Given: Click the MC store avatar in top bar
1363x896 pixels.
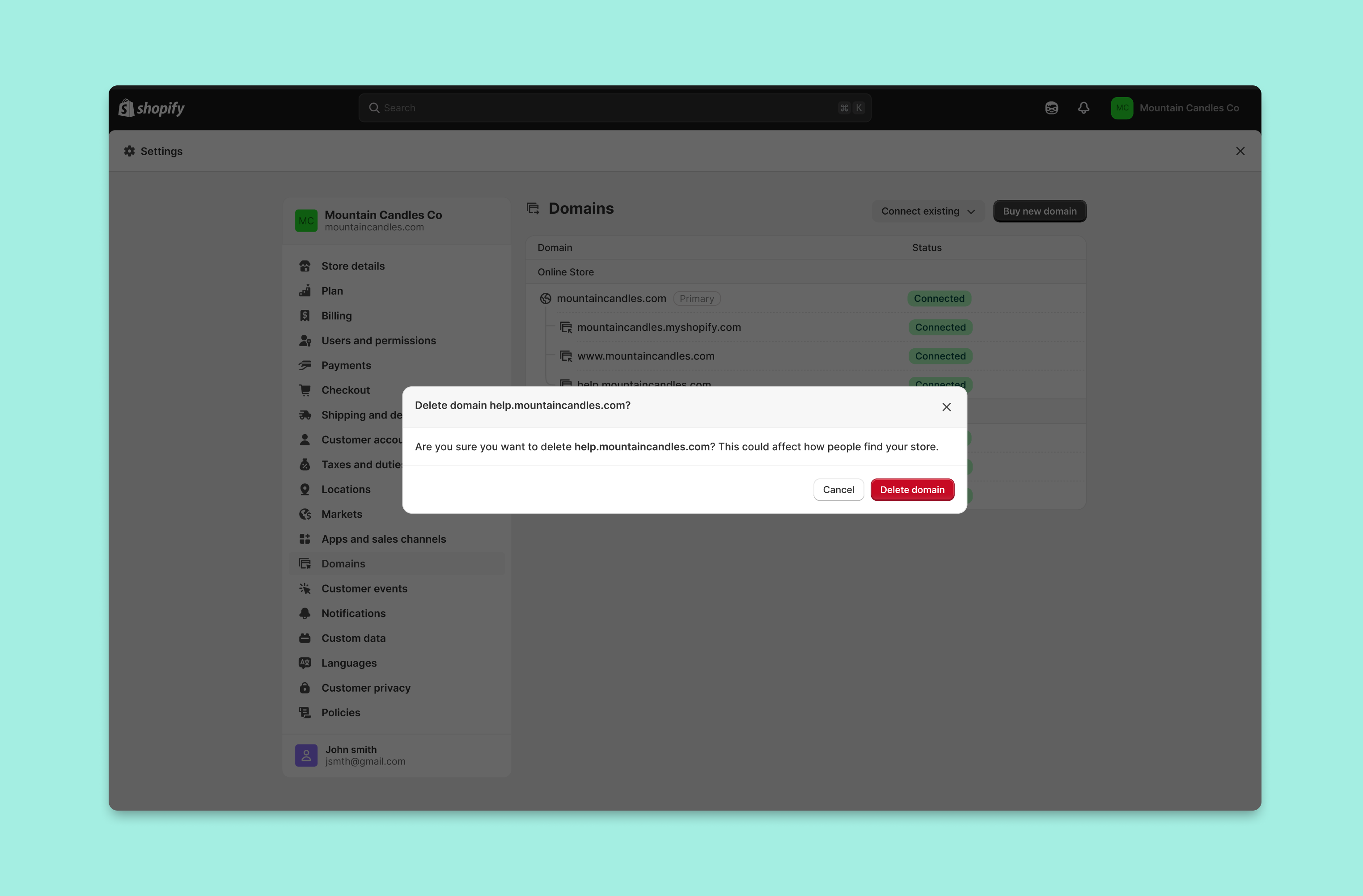Looking at the screenshot, I should (x=1122, y=108).
